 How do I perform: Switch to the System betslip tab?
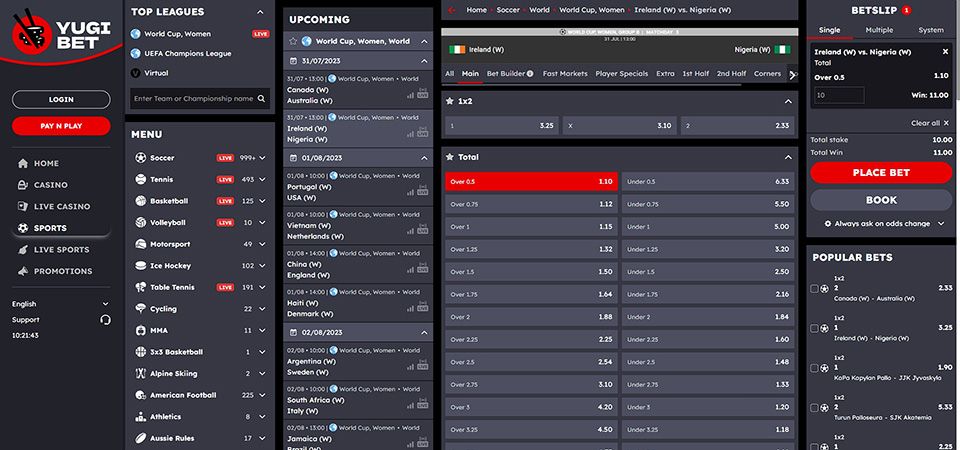click(x=931, y=30)
